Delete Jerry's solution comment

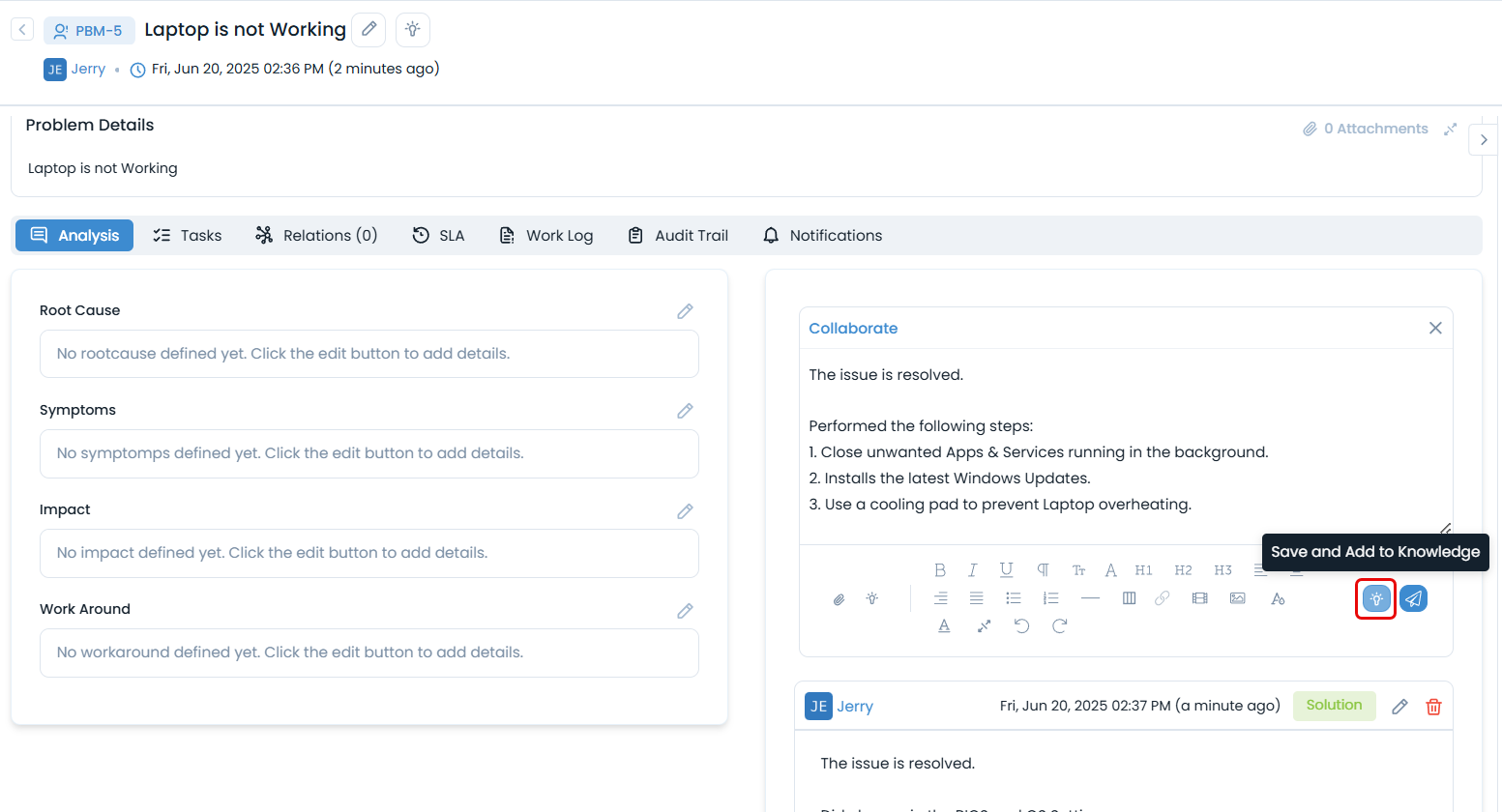(x=1433, y=707)
